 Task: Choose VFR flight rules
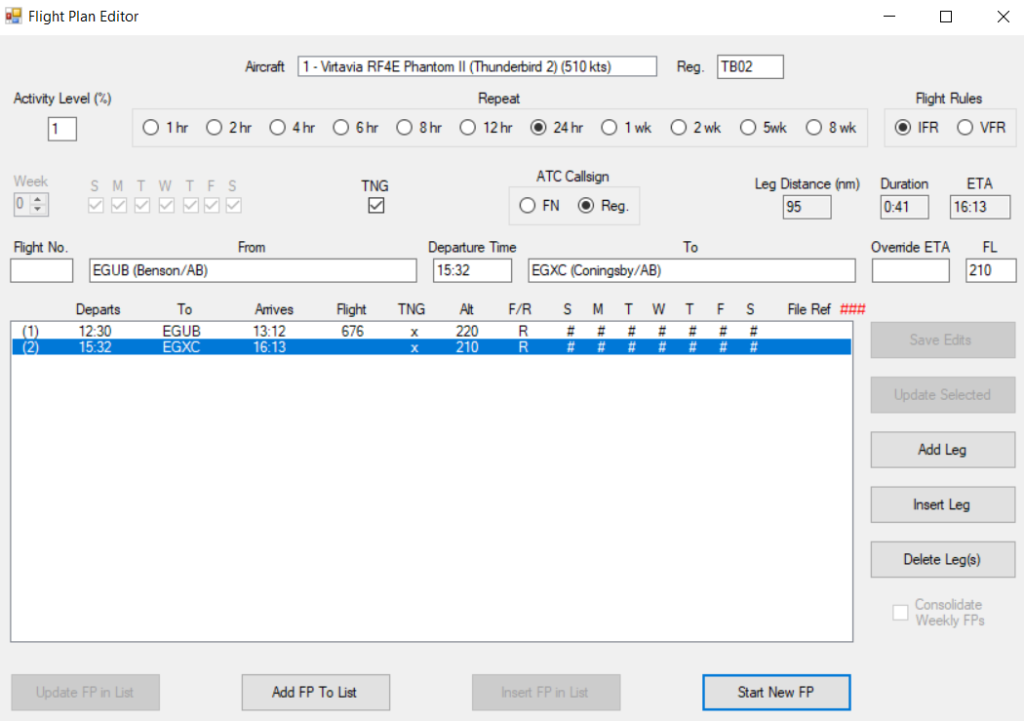click(966, 128)
